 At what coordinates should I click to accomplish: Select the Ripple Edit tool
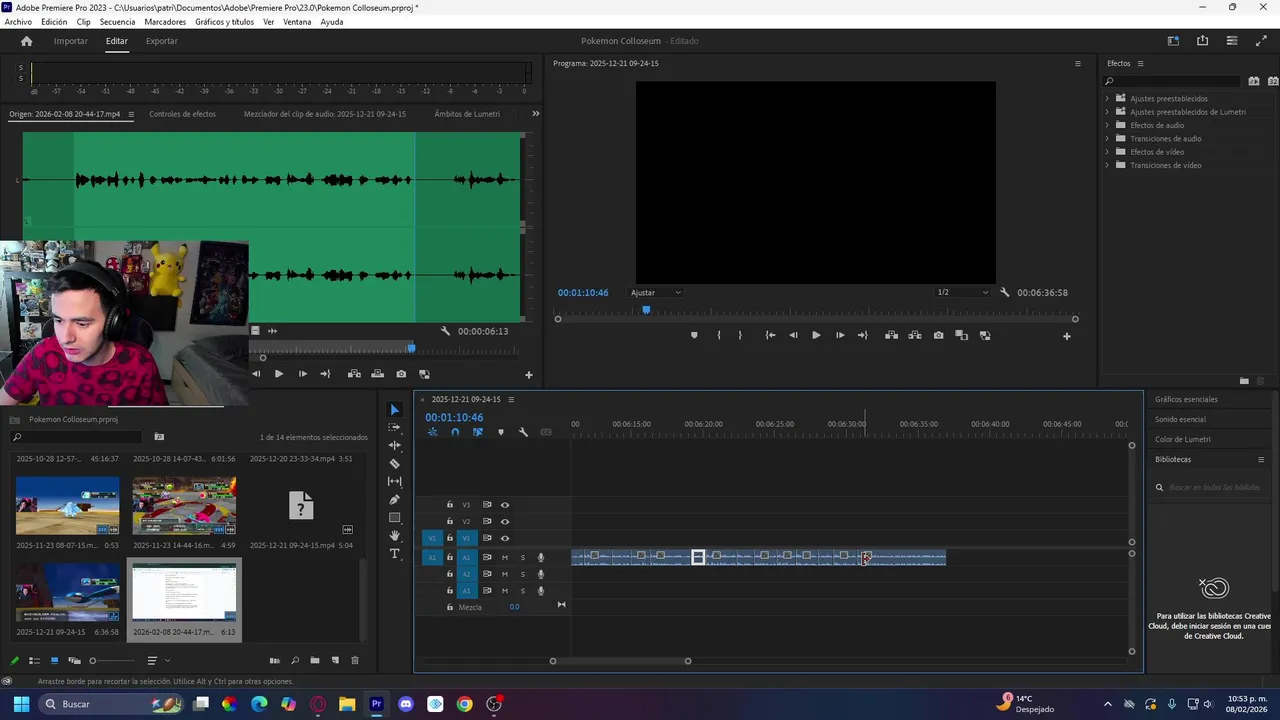pos(394,445)
